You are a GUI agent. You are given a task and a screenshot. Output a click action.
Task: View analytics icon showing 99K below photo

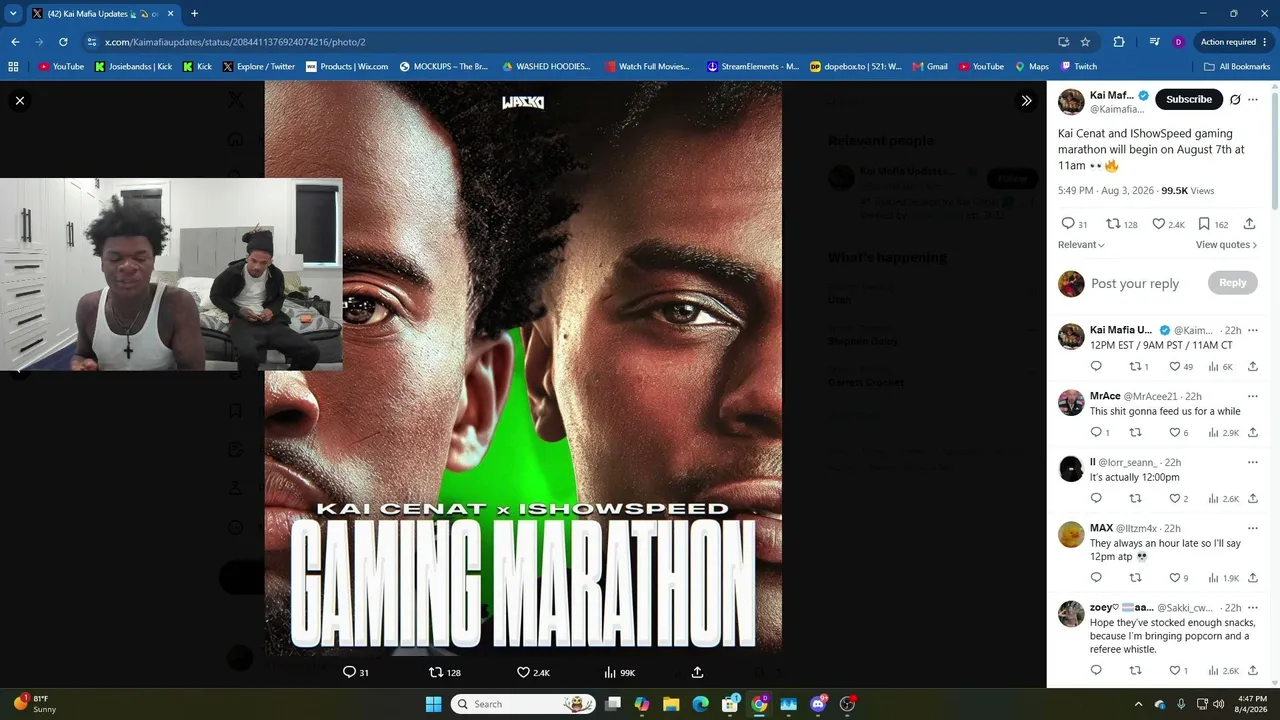click(620, 673)
